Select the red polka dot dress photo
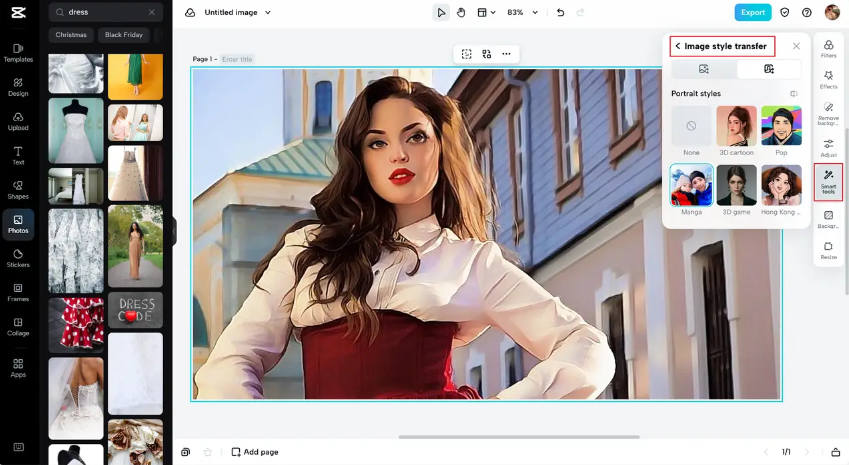Viewport: 849px width, 465px height. coord(76,325)
